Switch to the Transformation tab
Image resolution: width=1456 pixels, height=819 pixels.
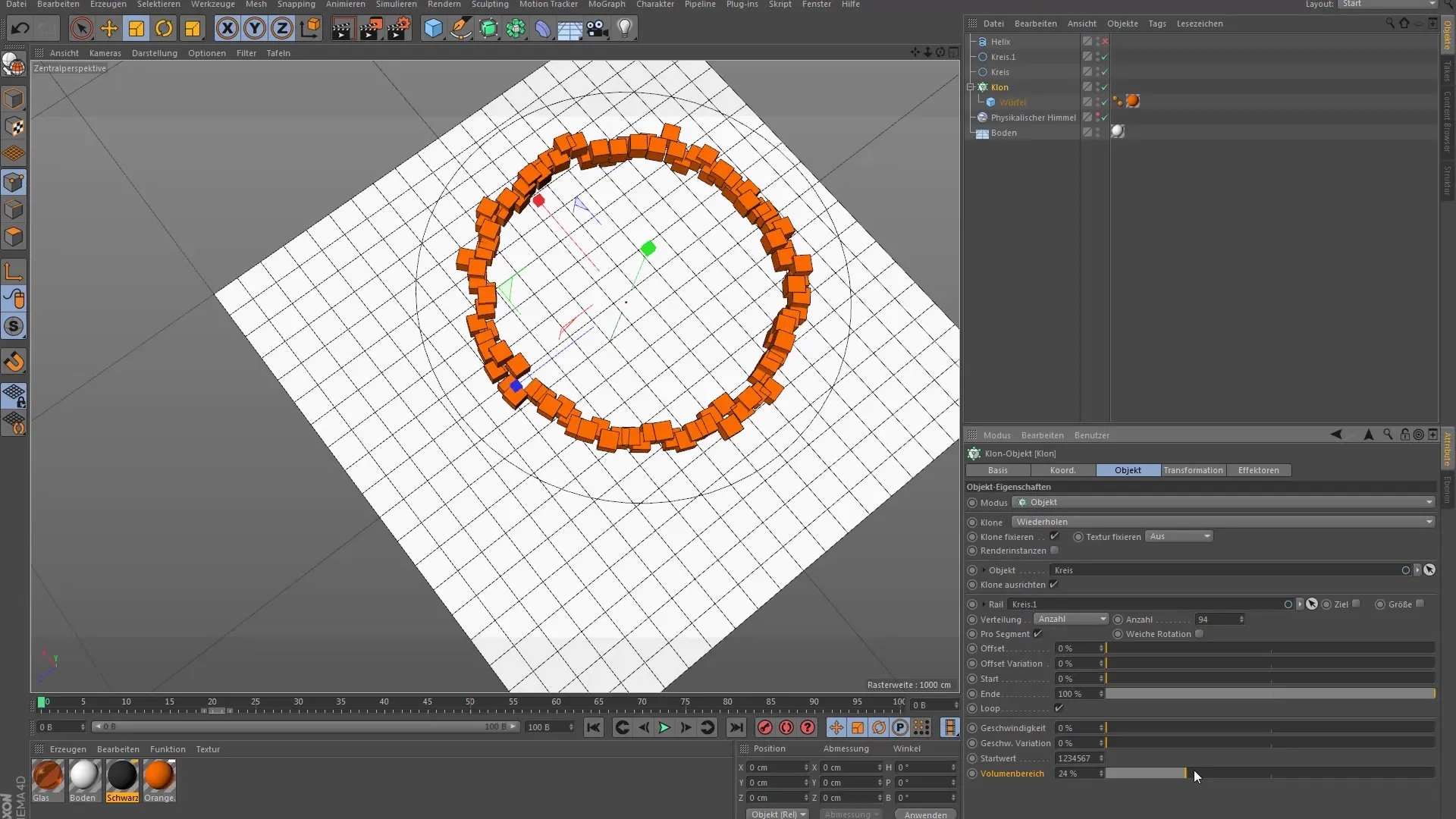[x=1194, y=470]
